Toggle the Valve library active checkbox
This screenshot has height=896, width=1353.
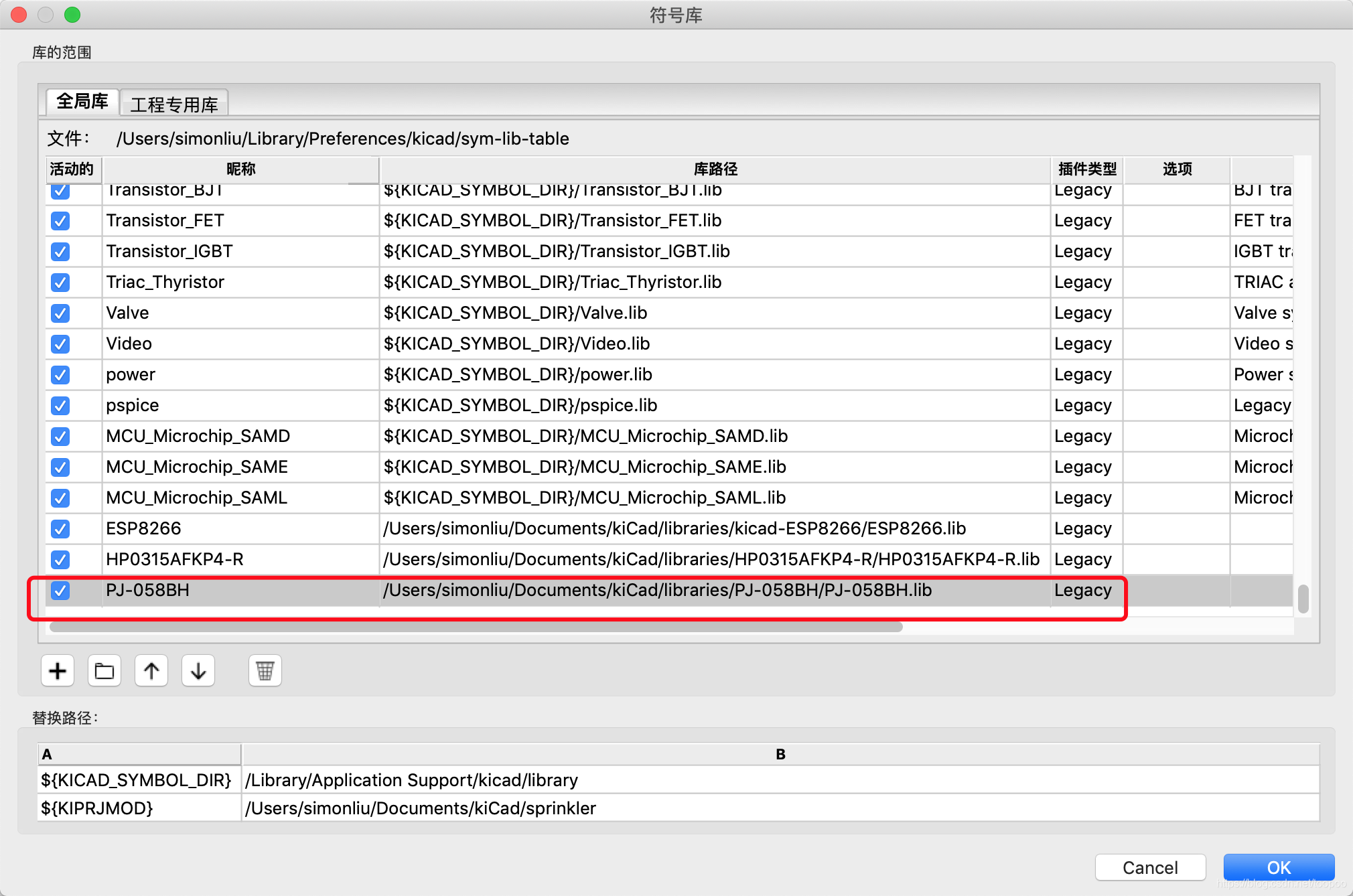(x=60, y=313)
